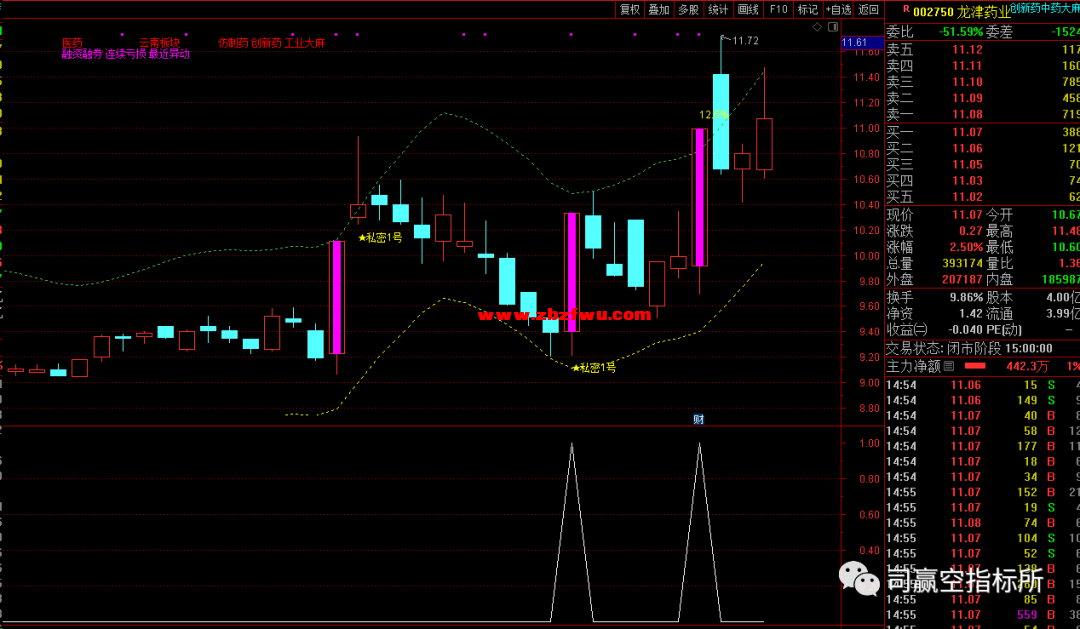This screenshot has width=1080, height=629.
Task: Open the 仿制药 concept tag
Action: [233, 43]
